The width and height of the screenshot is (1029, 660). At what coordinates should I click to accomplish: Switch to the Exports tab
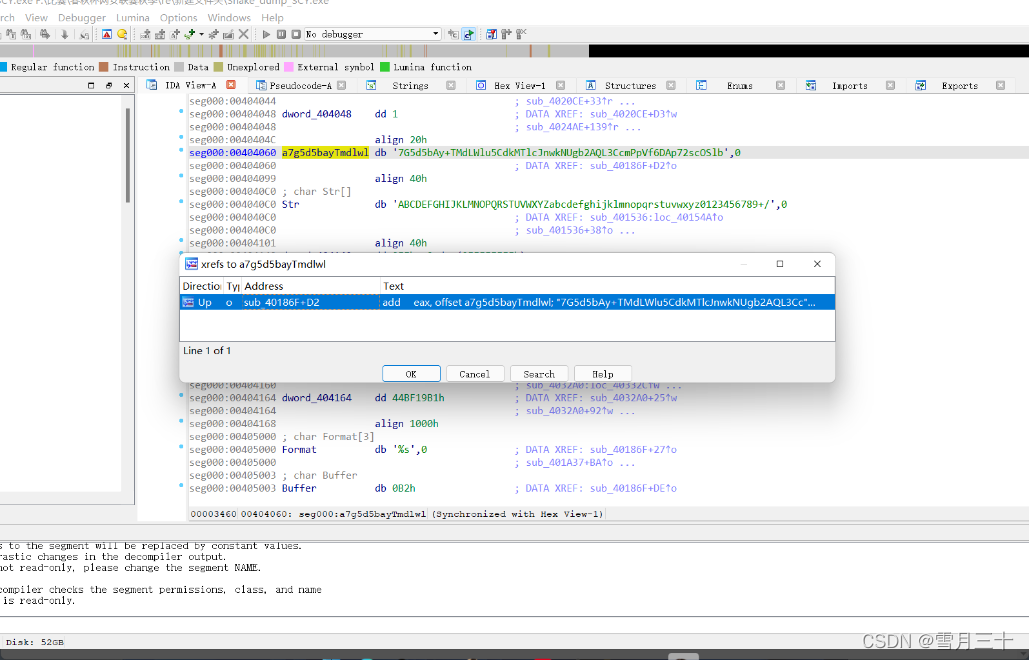[x=959, y=85]
